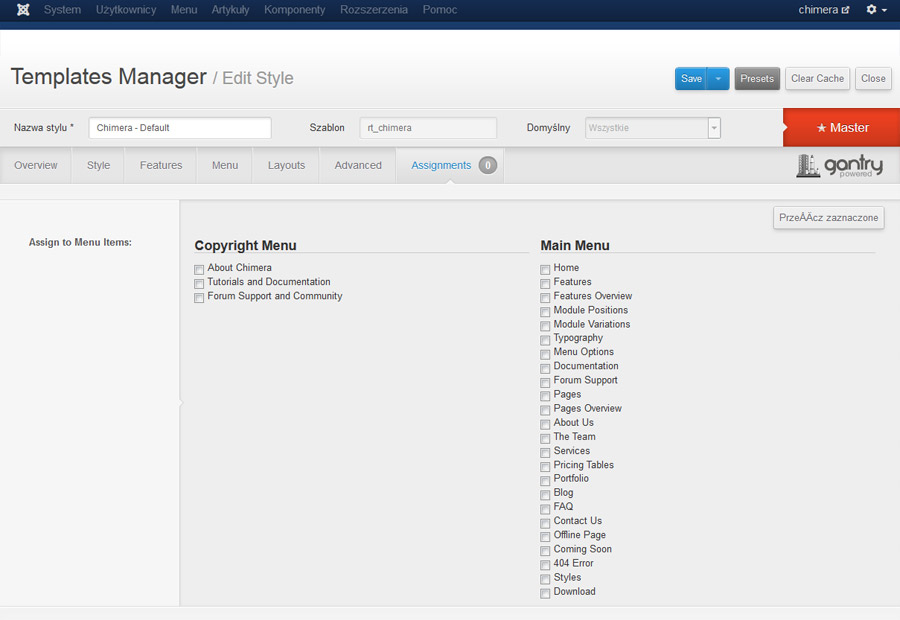This screenshot has width=900, height=620.
Task: Open the Features tab
Action: tap(161, 165)
